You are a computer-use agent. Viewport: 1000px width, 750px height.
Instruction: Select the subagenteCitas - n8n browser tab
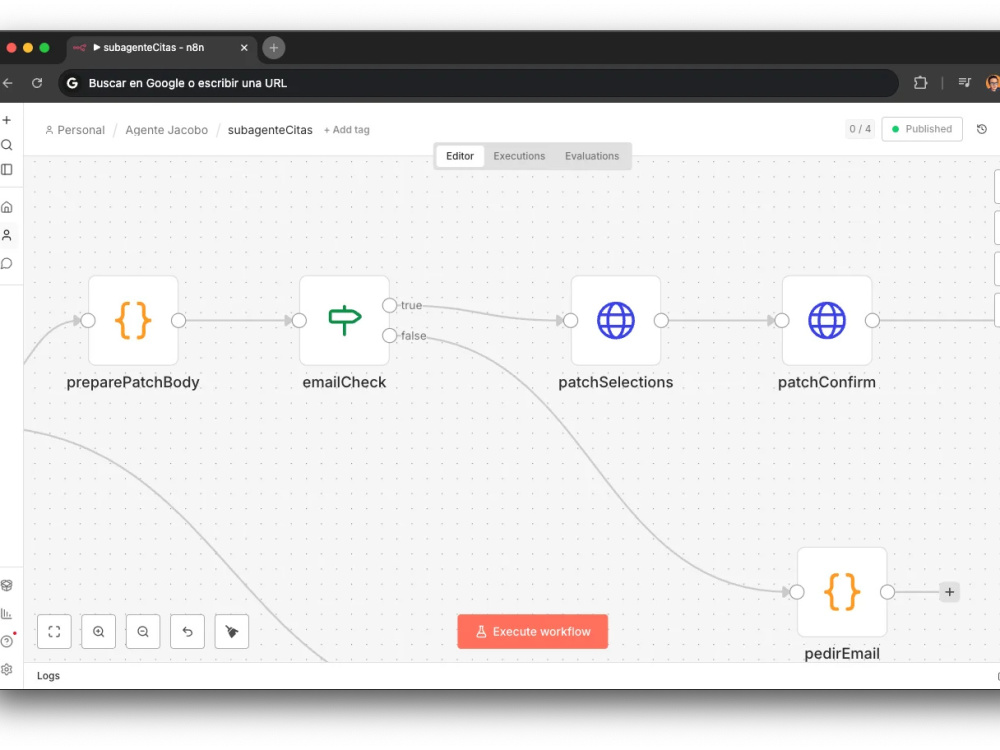point(162,48)
